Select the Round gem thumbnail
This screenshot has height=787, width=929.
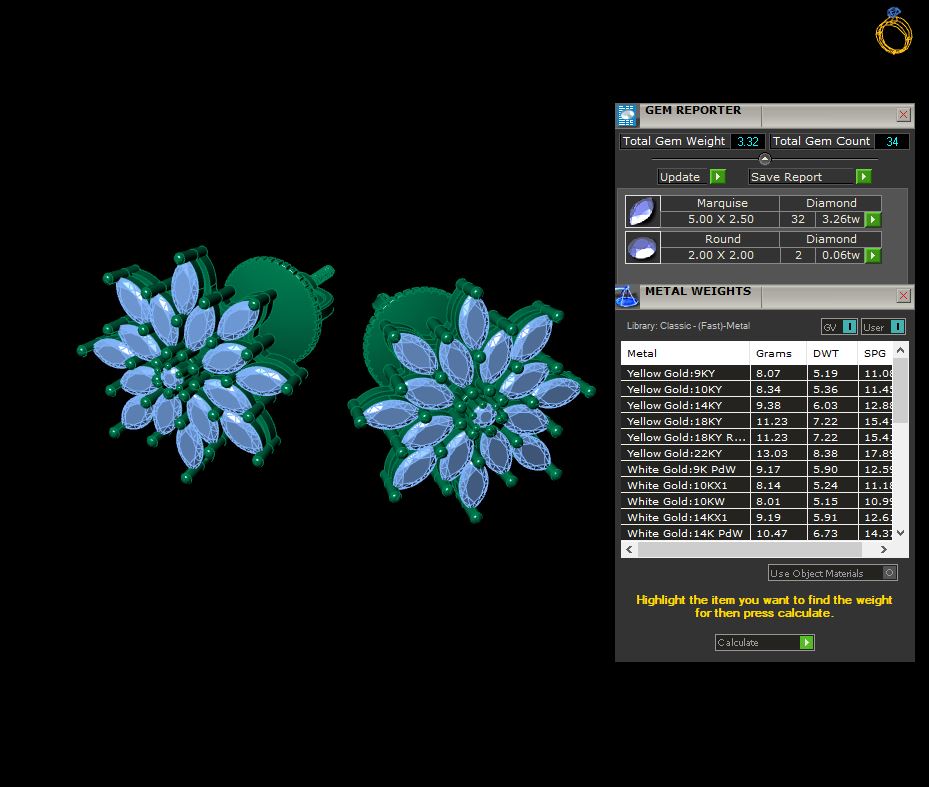coord(643,247)
